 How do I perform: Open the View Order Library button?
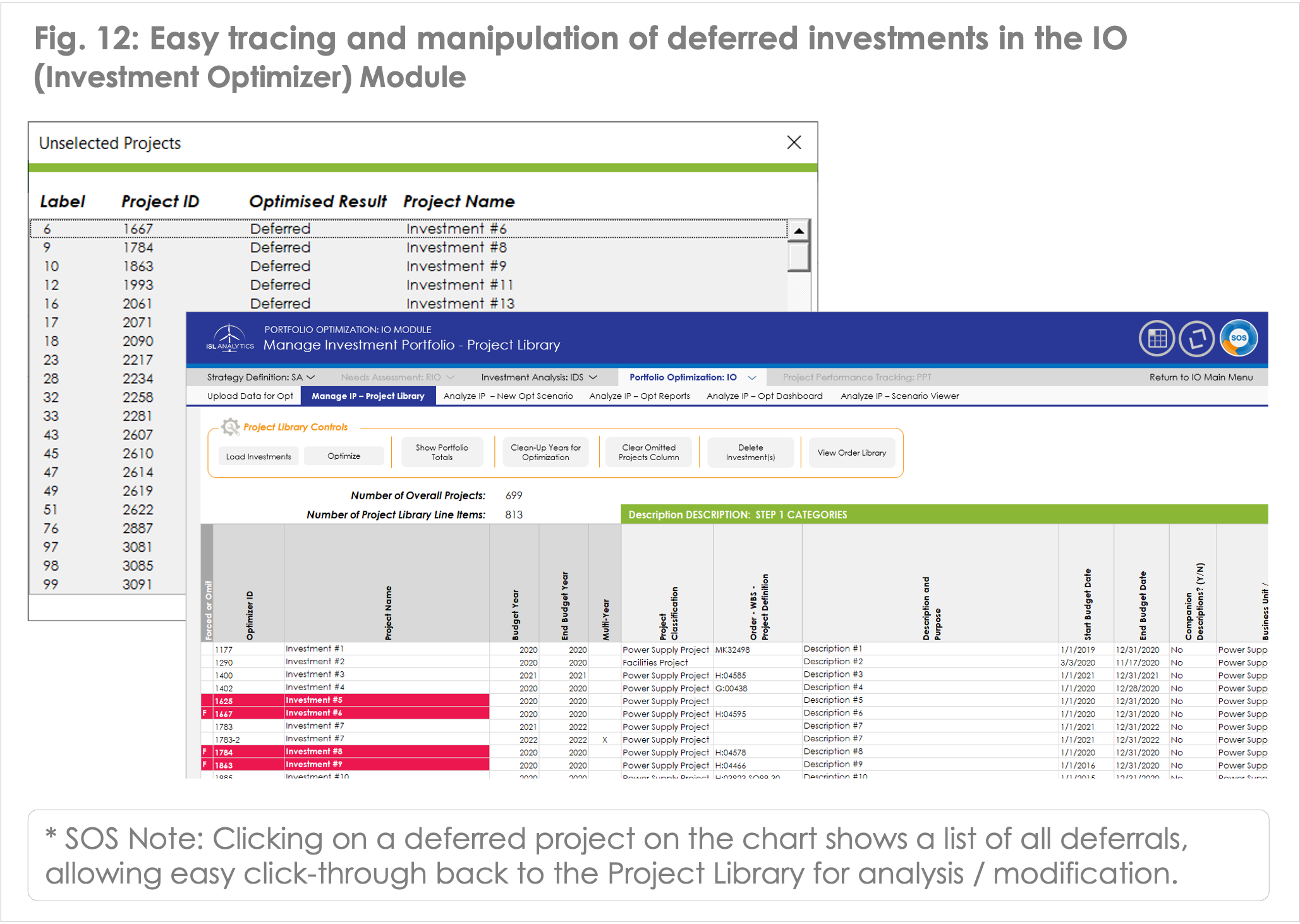[851, 453]
